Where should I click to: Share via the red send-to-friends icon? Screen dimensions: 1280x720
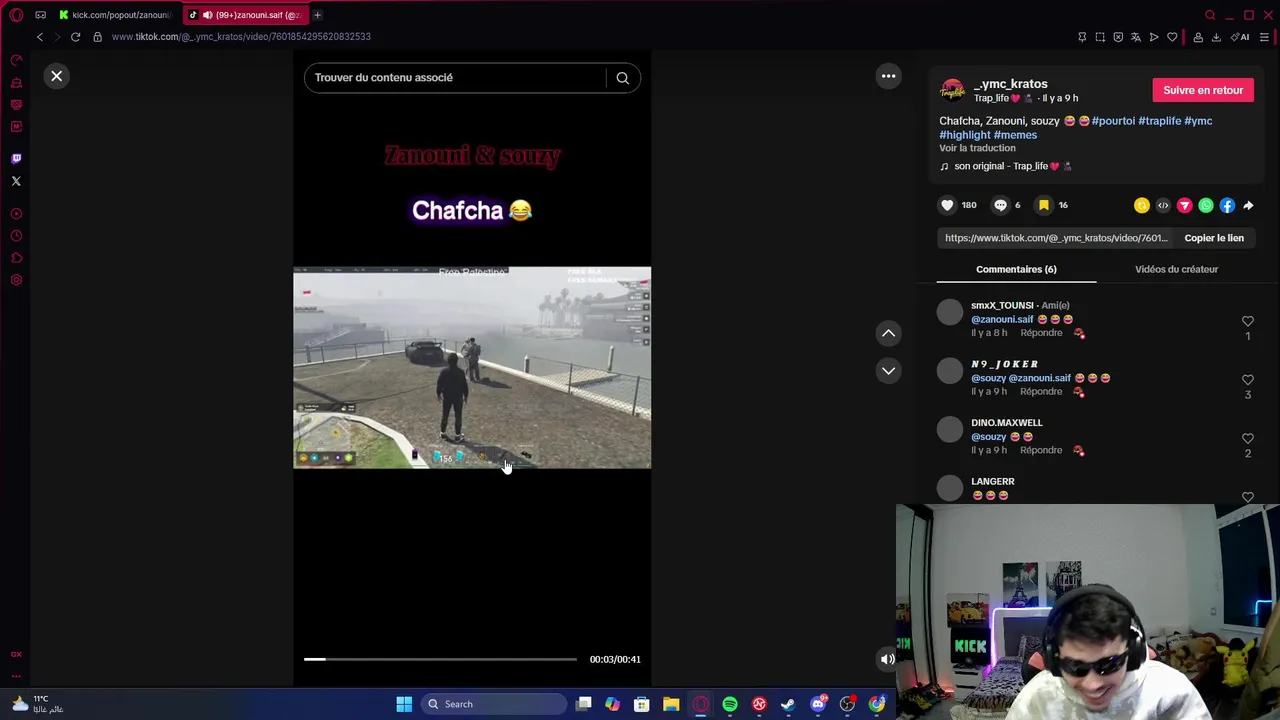[x=1184, y=205]
